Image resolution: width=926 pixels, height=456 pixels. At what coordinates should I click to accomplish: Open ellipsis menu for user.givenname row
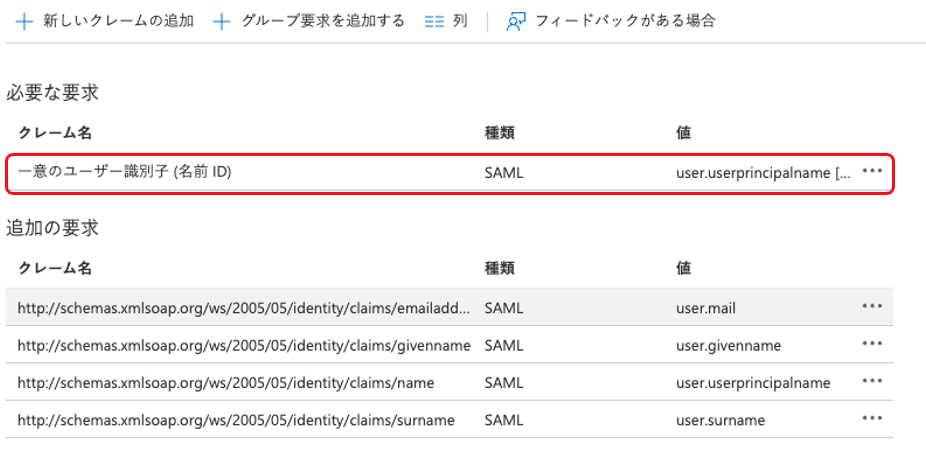click(872, 344)
